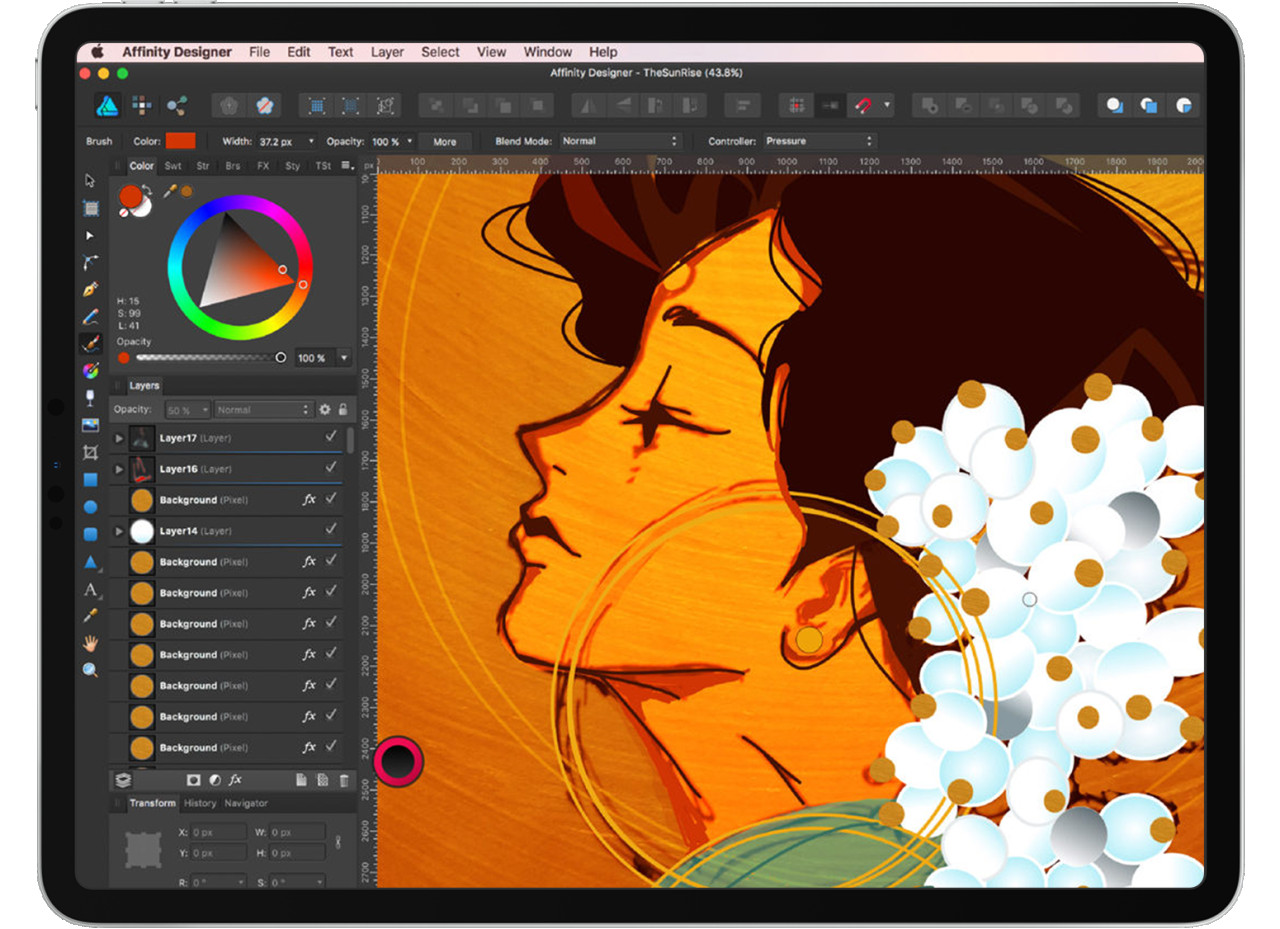Select the Fill tool color wheel
Viewport: 1280px width, 929px height.
pos(90,371)
